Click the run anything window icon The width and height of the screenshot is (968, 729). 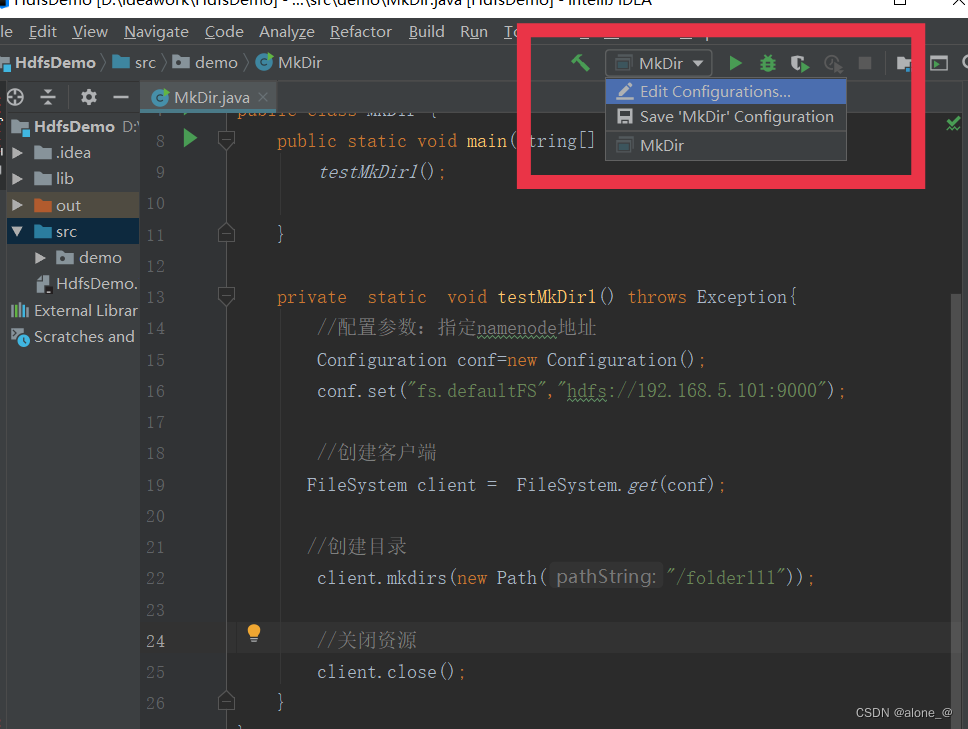(939, 63)
